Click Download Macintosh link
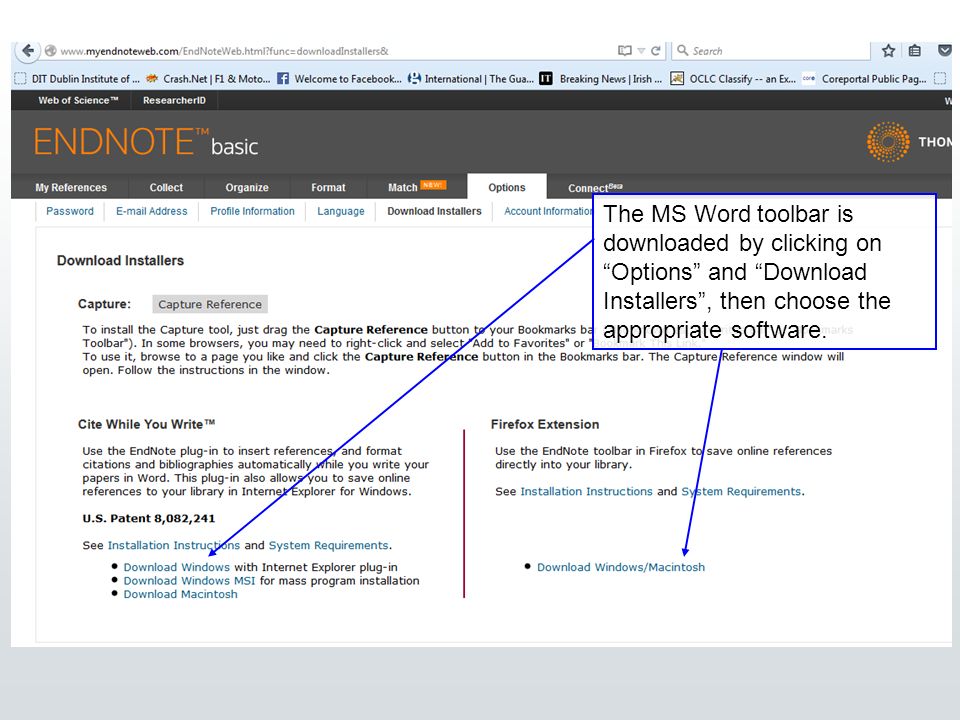This screenshot has width=960, height=720. click(181, 594)
